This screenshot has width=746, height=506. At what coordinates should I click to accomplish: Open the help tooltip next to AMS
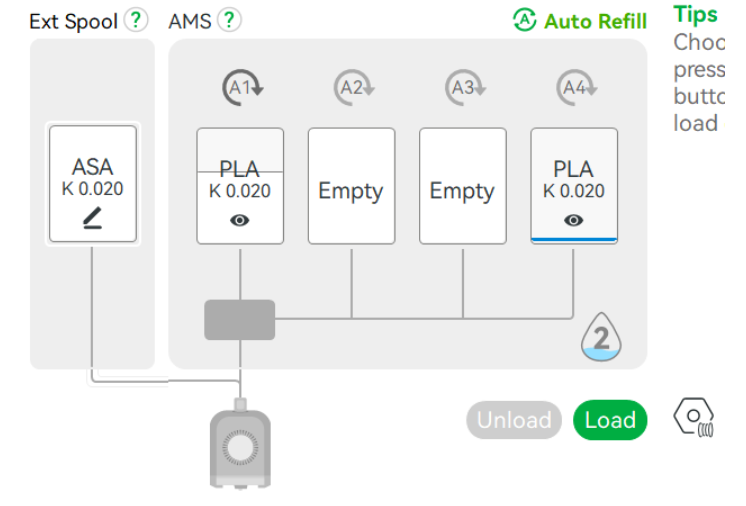click(229, 20)
